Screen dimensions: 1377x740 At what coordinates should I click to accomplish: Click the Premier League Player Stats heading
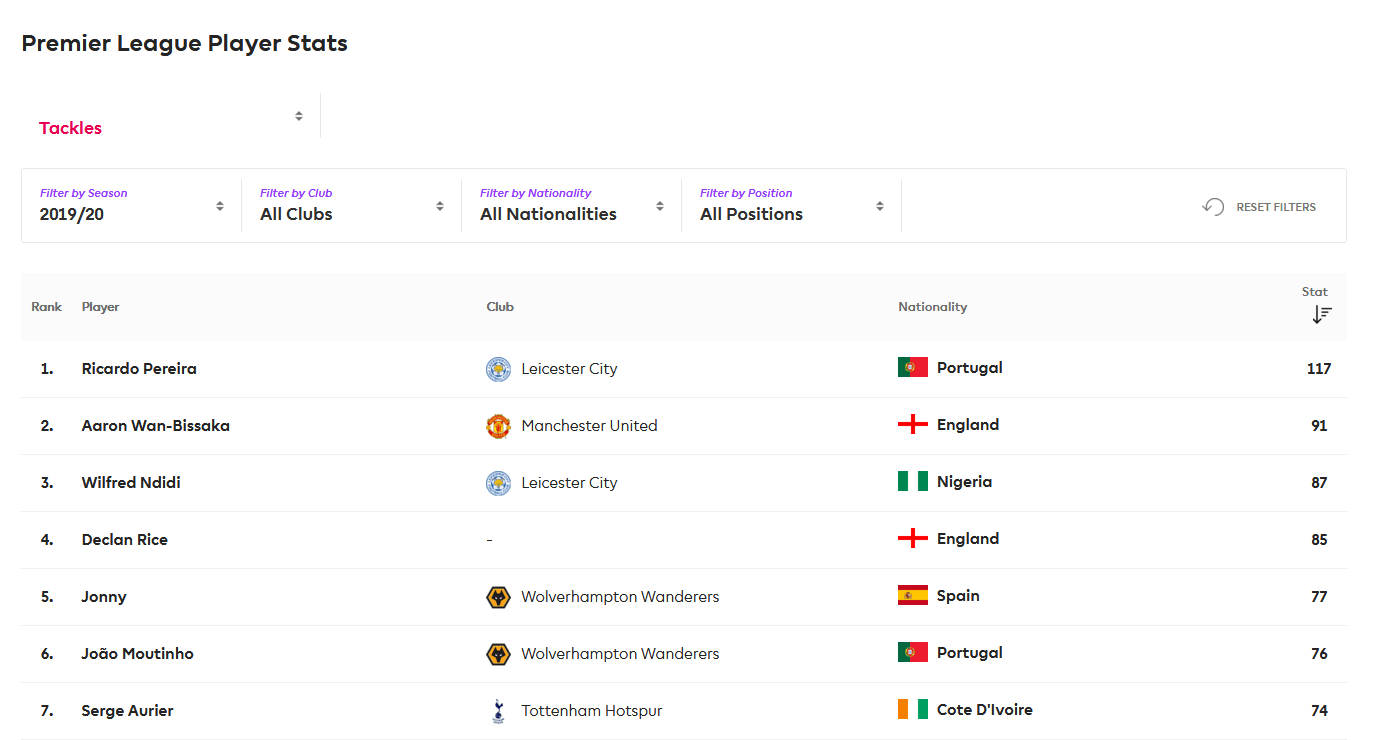click(185, 44)
